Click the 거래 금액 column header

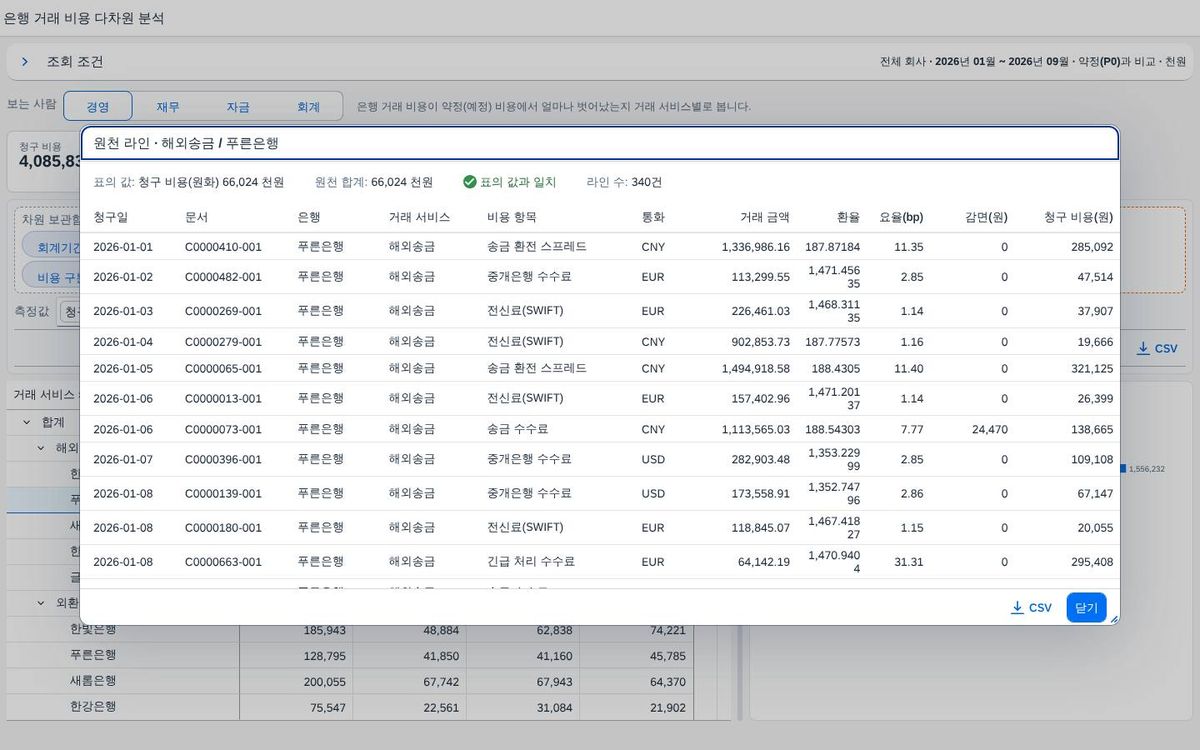click(x=765, y=217)
